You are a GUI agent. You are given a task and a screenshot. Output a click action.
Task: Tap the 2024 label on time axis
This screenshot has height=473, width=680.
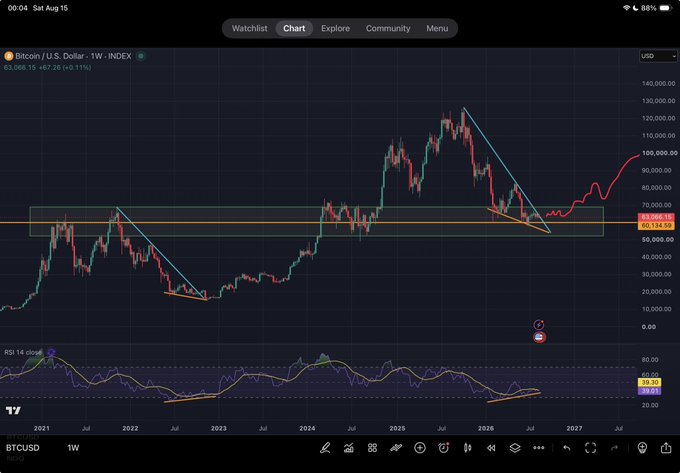coord(307,428)
